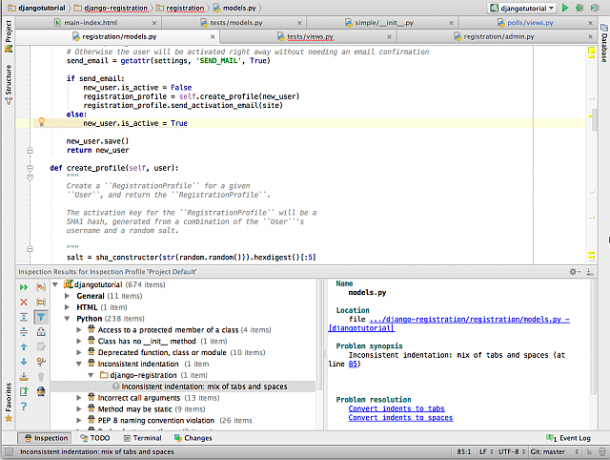Switch to polls/views.py tab
This screenshot has width=610, height=460.
(529, 23)
